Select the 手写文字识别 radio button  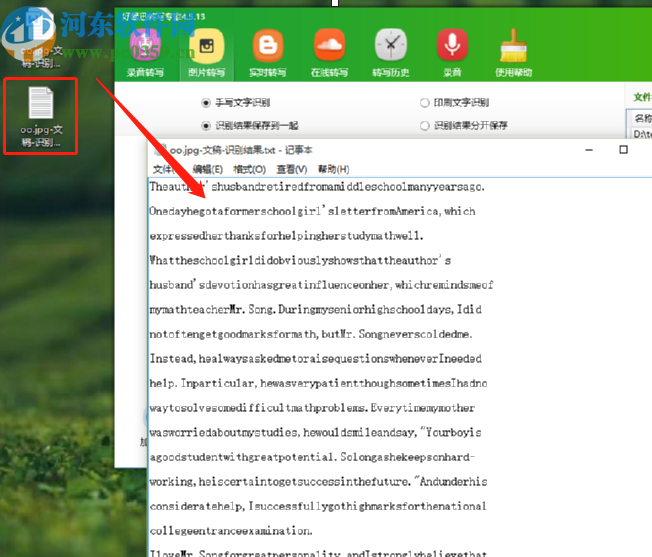click(206, 103)
